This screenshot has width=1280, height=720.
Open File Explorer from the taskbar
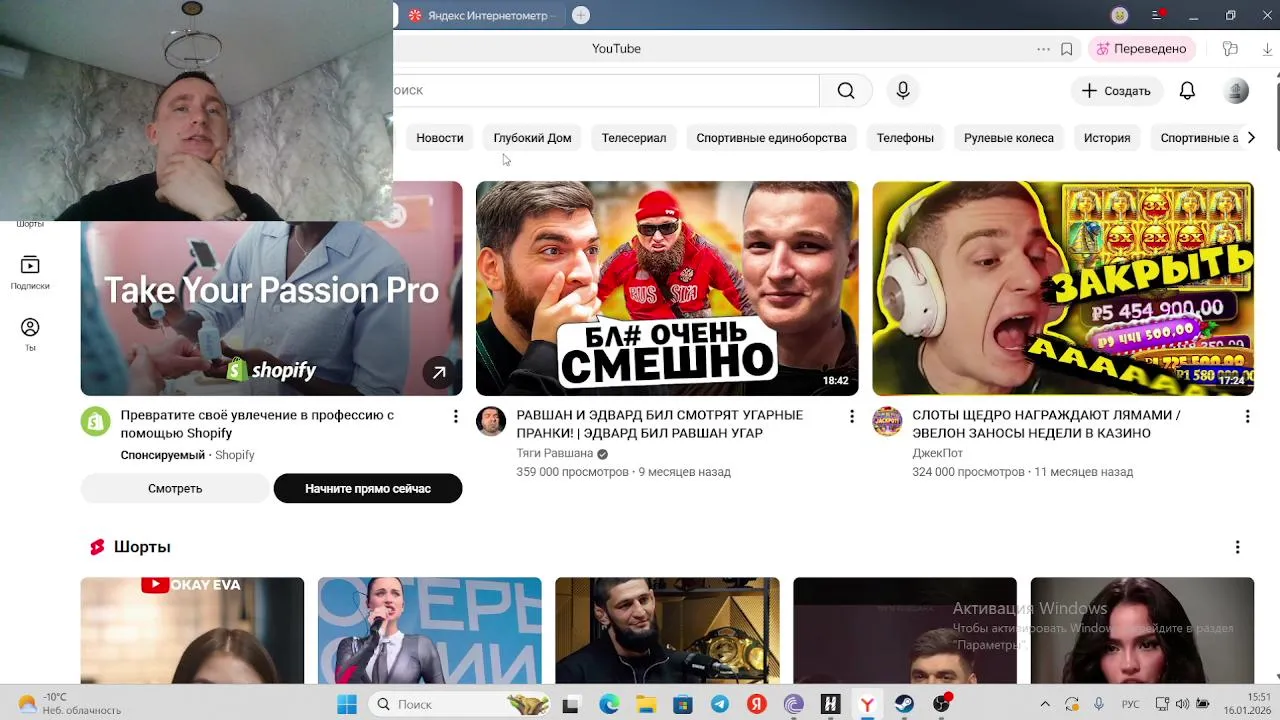(646, 704)
